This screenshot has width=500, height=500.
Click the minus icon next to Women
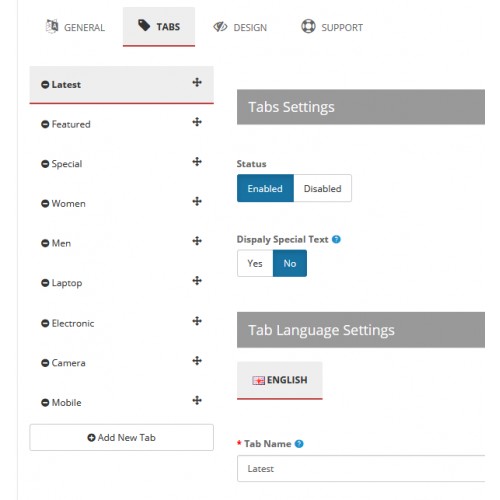(45, 204)
